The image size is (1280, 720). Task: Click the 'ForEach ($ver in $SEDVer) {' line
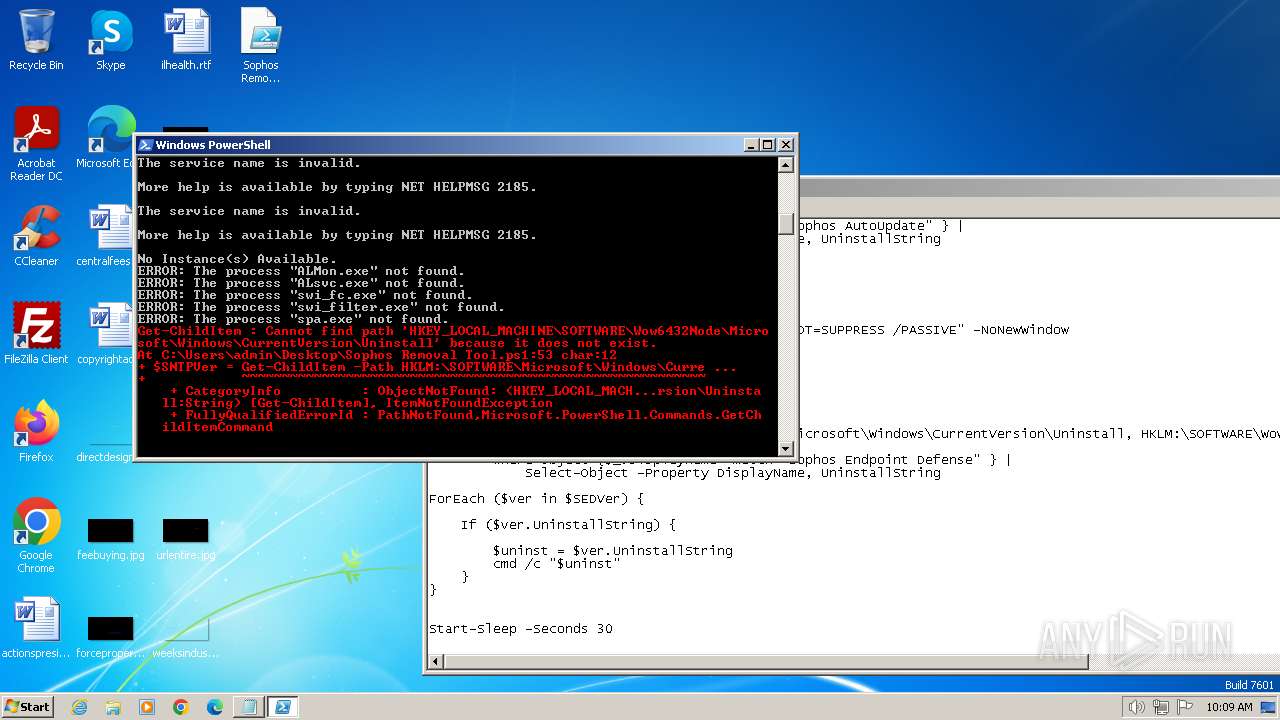coord(536,498)
